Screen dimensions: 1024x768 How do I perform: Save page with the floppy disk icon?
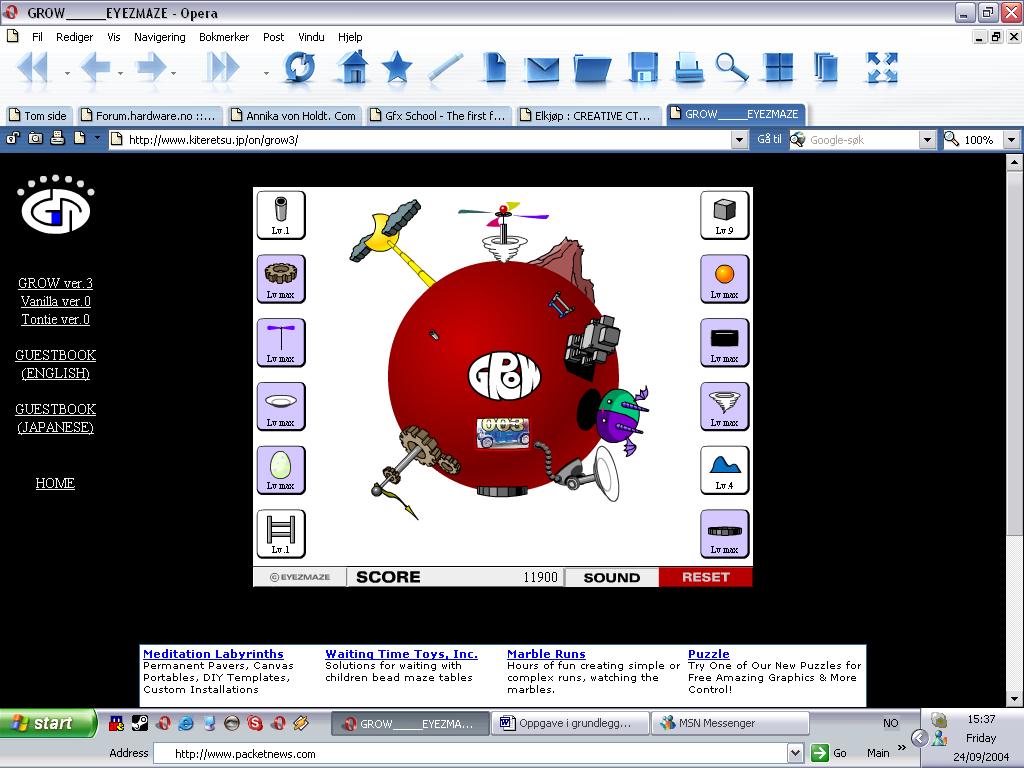643,68
